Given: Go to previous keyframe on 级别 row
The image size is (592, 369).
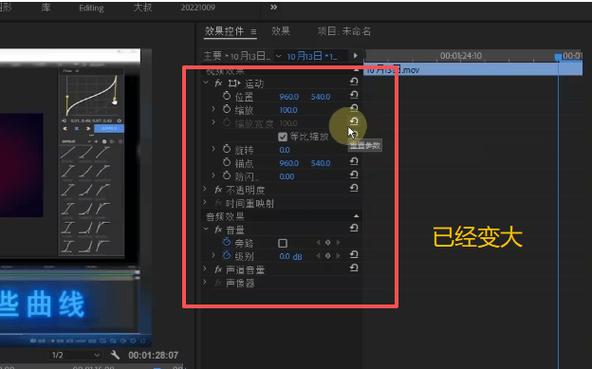Looking at the screenshot, I should pyautogui.click(x=318, y=256).
